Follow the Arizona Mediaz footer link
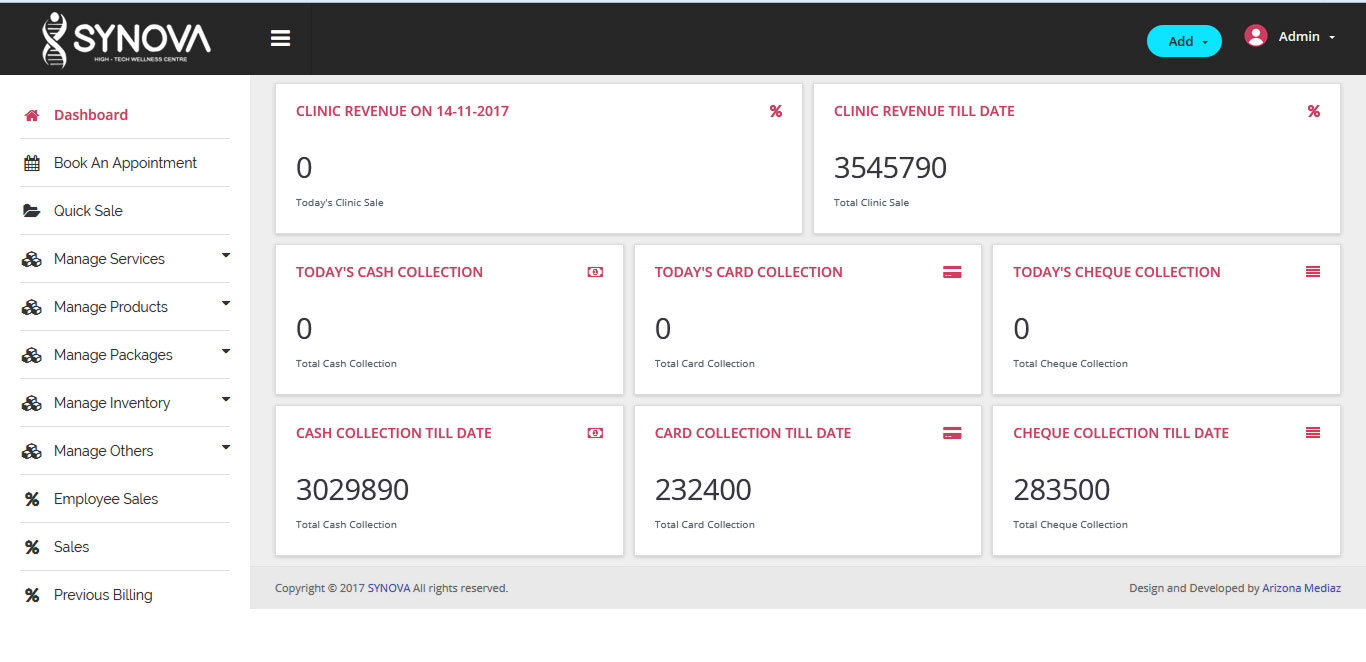The height and width of the screenshot is (662, 1366). (1301, 588)
